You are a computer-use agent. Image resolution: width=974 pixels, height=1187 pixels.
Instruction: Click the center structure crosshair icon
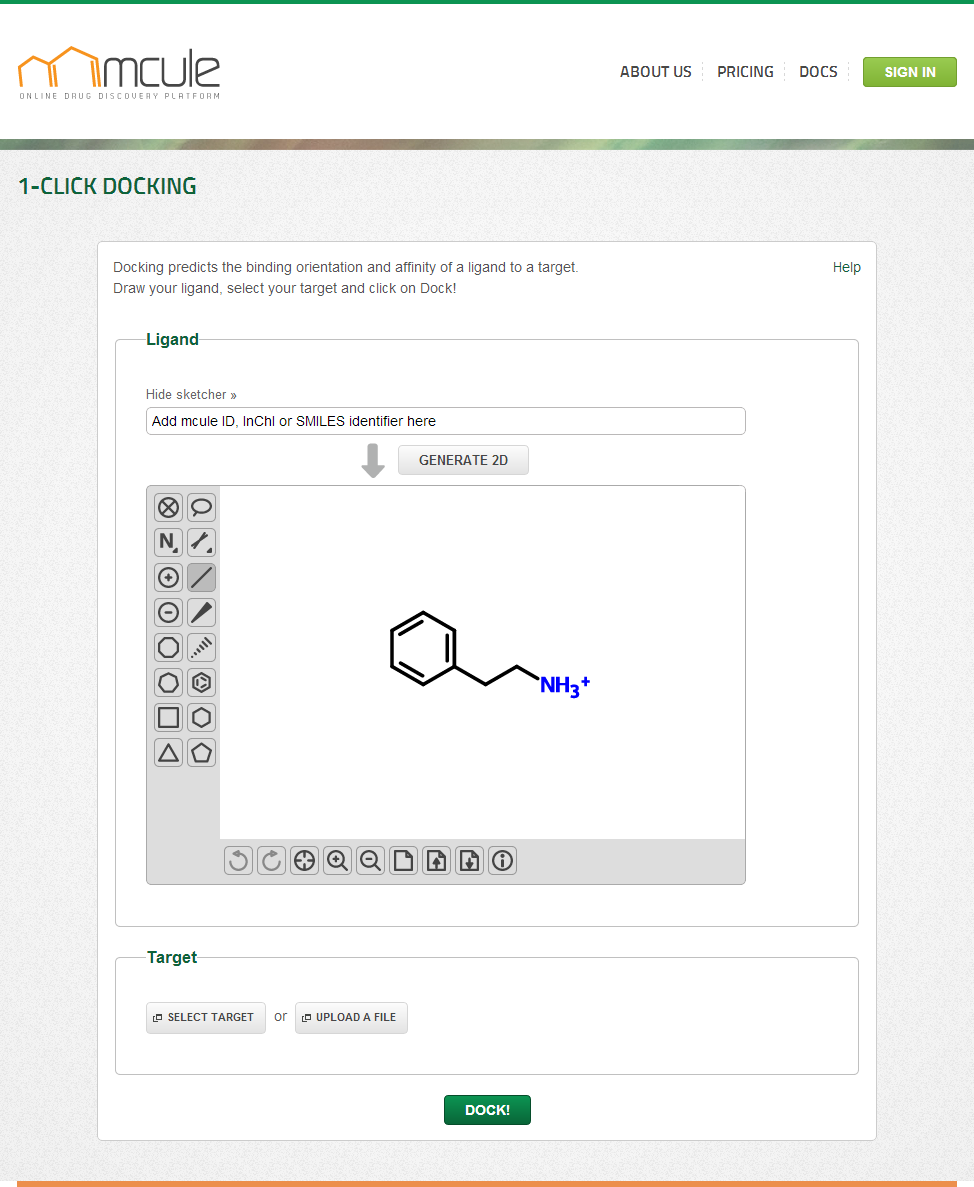point(305,860)
